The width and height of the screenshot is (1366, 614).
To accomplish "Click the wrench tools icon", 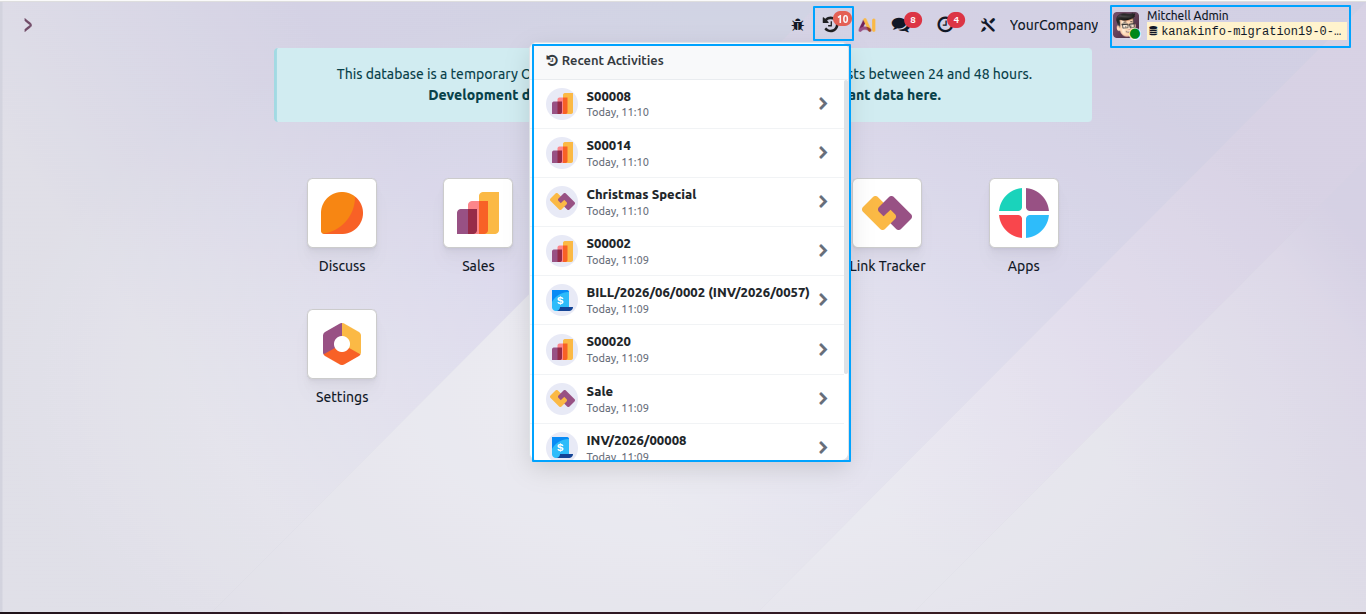I will (988, 25).
